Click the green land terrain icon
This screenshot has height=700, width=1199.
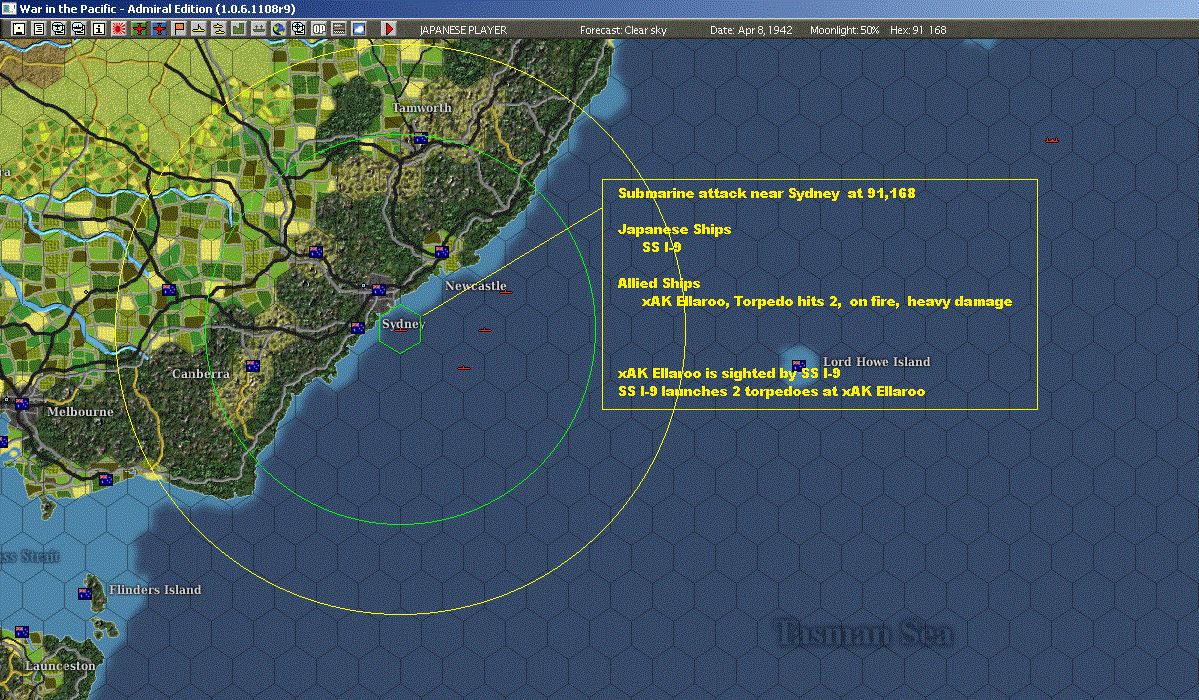point(239,29)
